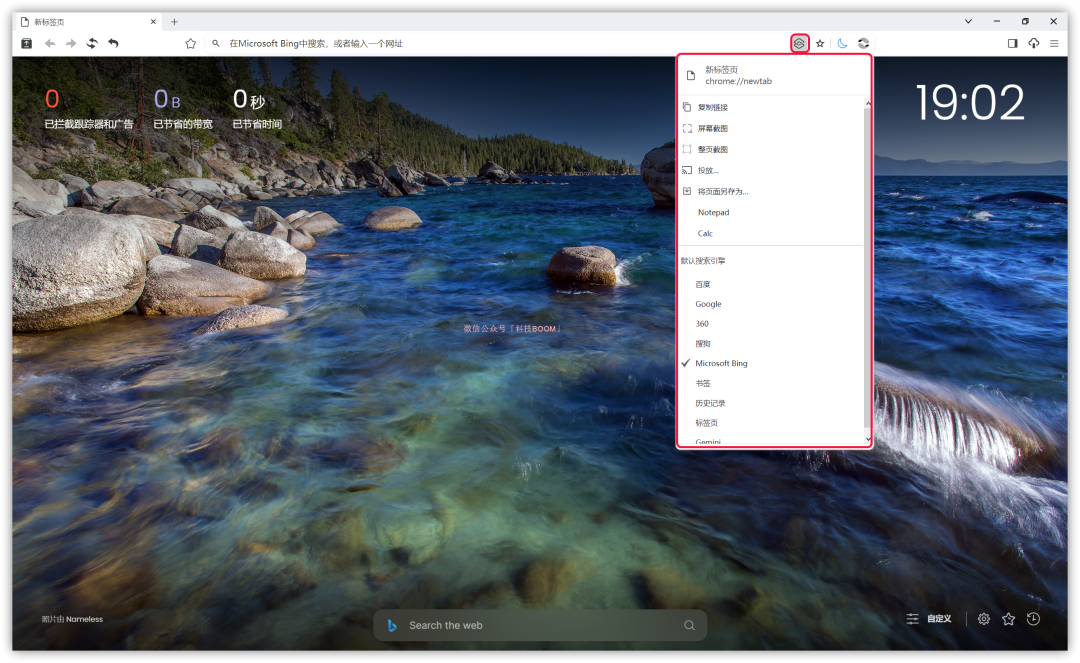
Task: Click the dashed-frame icon beside 屏幕截图
Action: click(687, 129)
